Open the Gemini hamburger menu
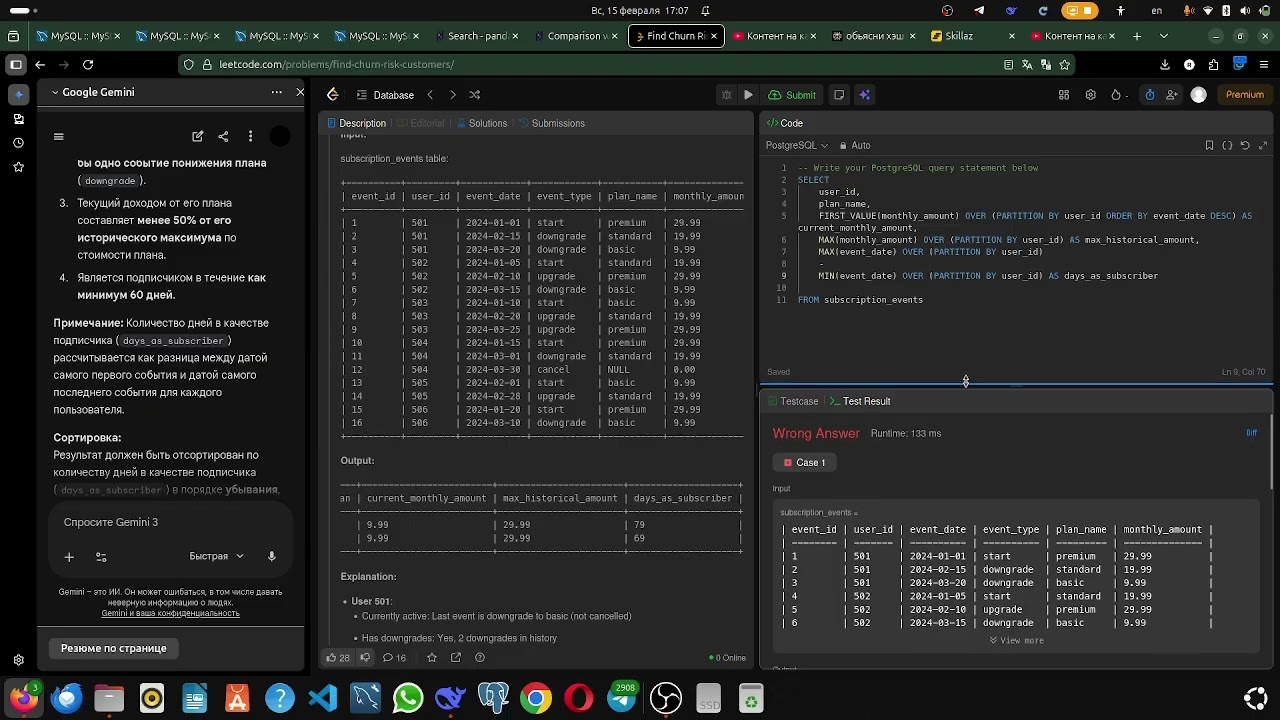 pos(59,137)
